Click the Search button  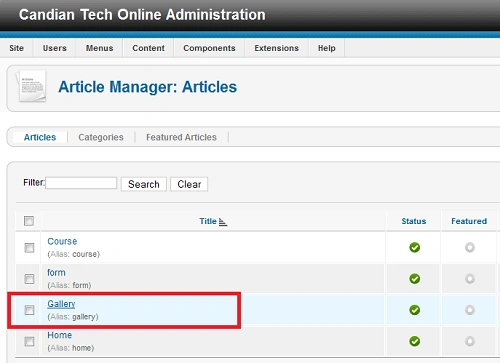144,184
